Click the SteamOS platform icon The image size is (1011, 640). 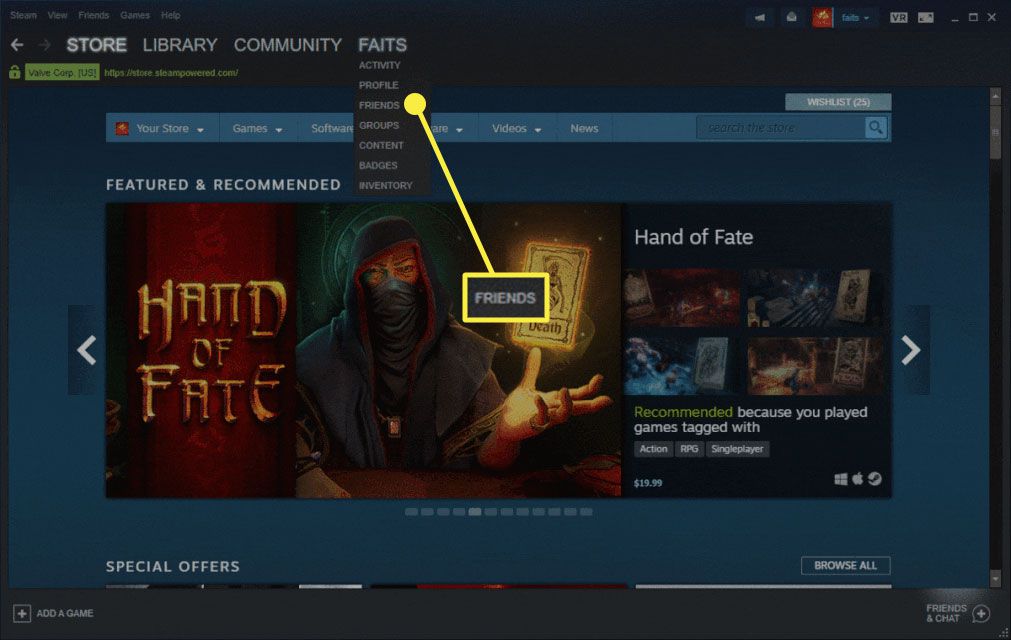tap(874, 479)
